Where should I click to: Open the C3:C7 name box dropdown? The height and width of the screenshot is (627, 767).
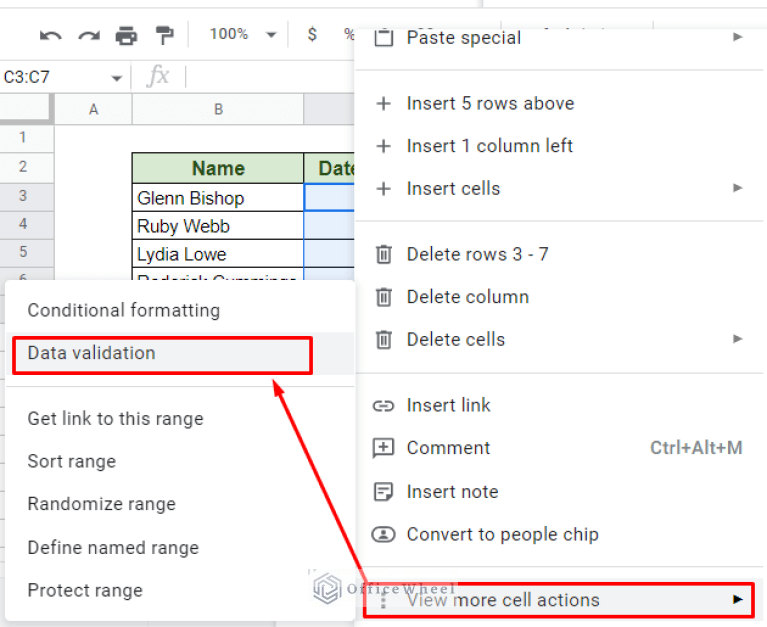(116, 78)
